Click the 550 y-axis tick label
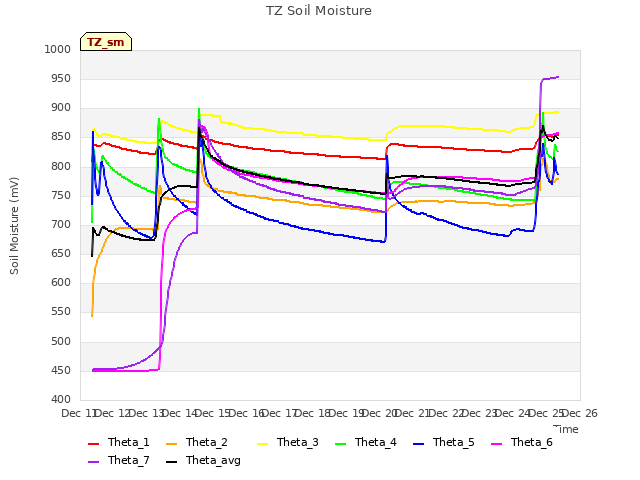Image resolution: width=640 pixels, height=480 pixels. pos(61,312)
